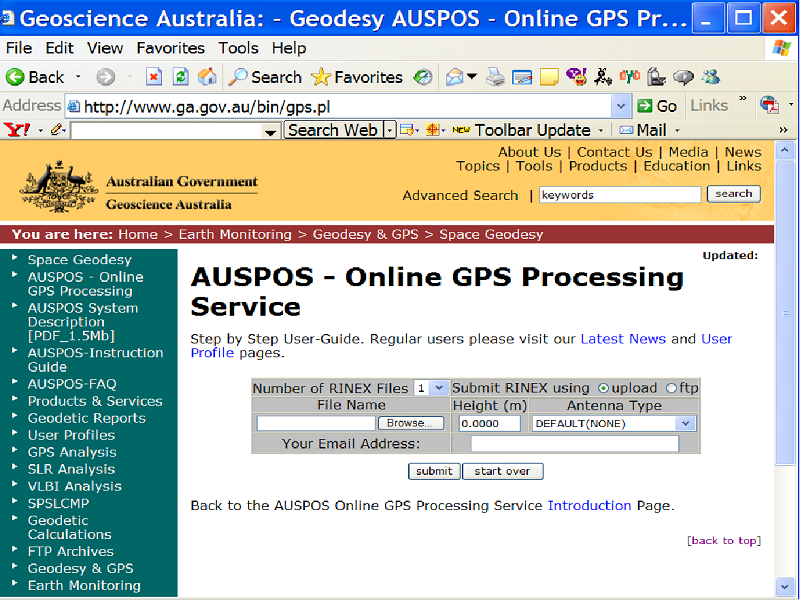The height and width of the screenshot is (600, 800).
Task: Click the Edit page toolbar icon
Action: point(522,77)
